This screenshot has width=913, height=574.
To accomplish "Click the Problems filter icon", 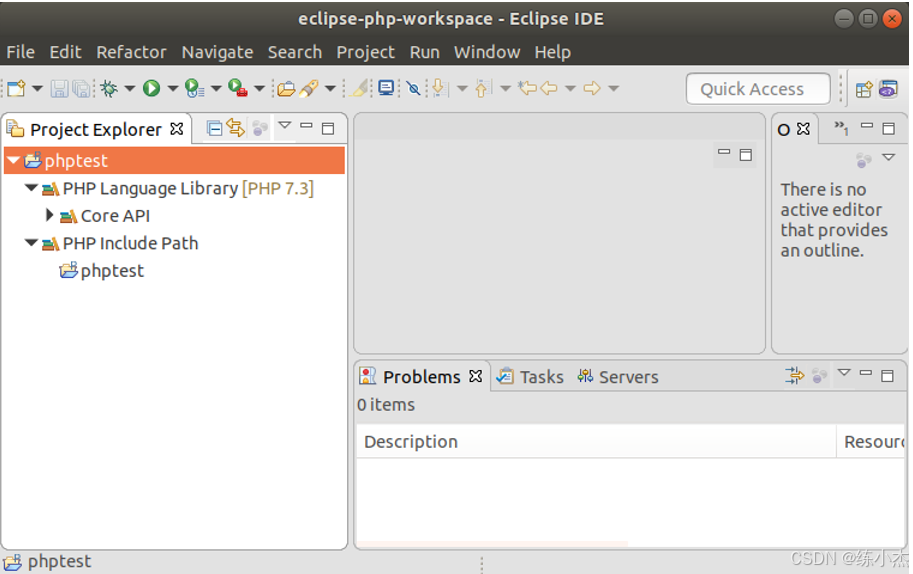I will [x=794, y=375].
